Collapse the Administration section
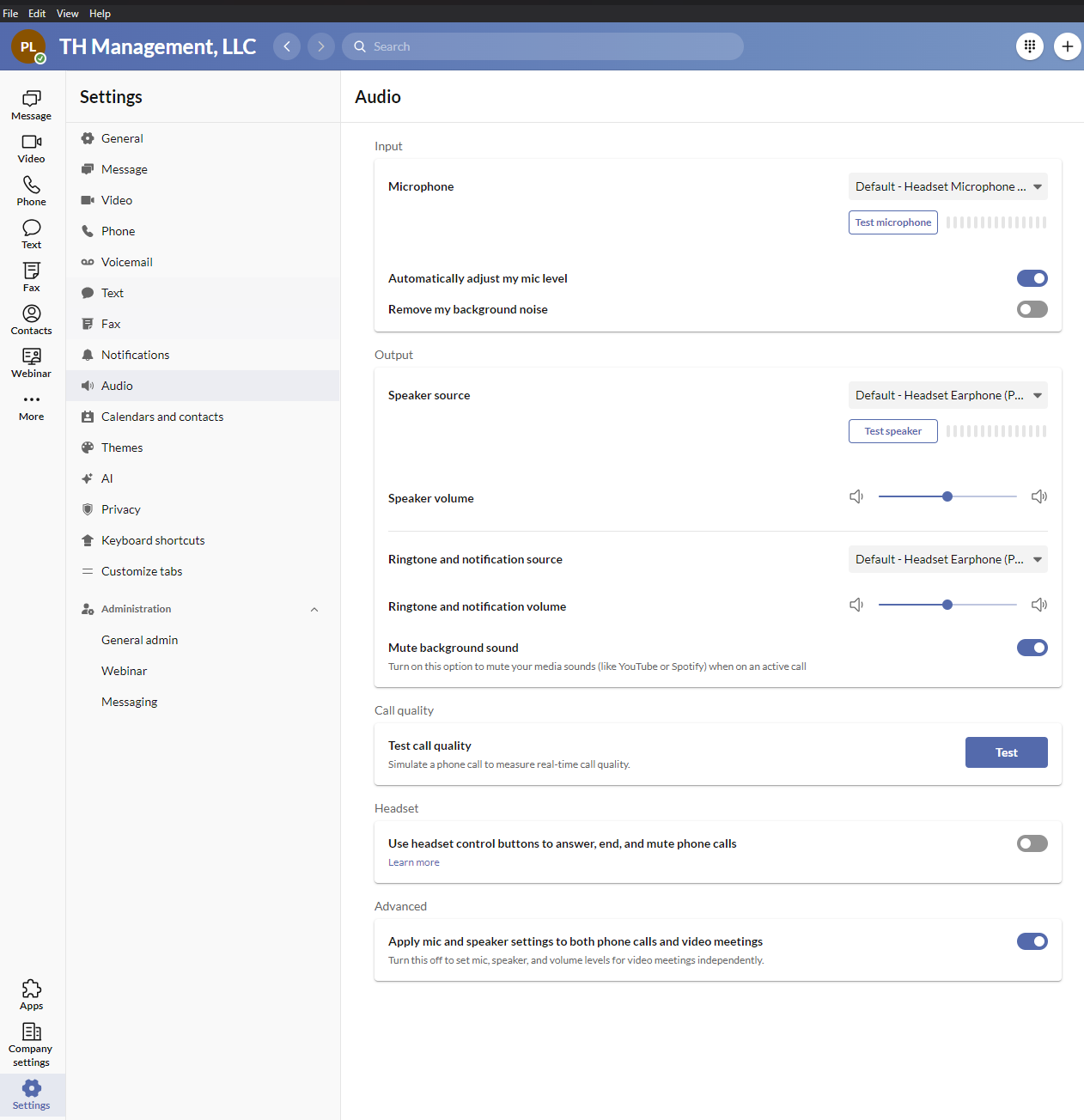 click(x=314, y=609)
